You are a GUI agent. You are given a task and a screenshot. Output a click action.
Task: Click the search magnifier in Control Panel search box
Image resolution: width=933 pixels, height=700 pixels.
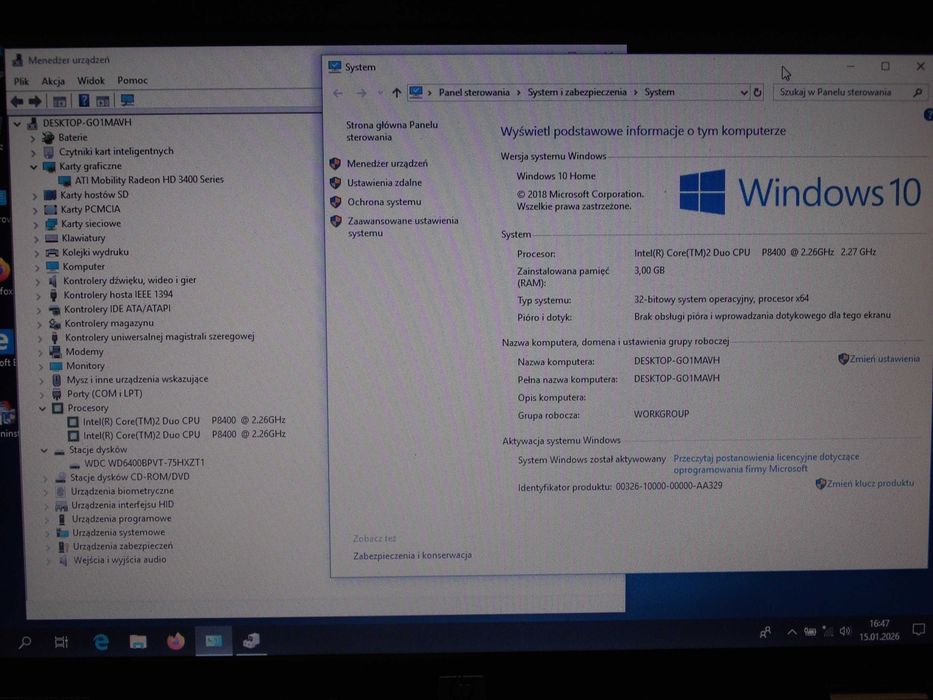(x=918, y=92)
